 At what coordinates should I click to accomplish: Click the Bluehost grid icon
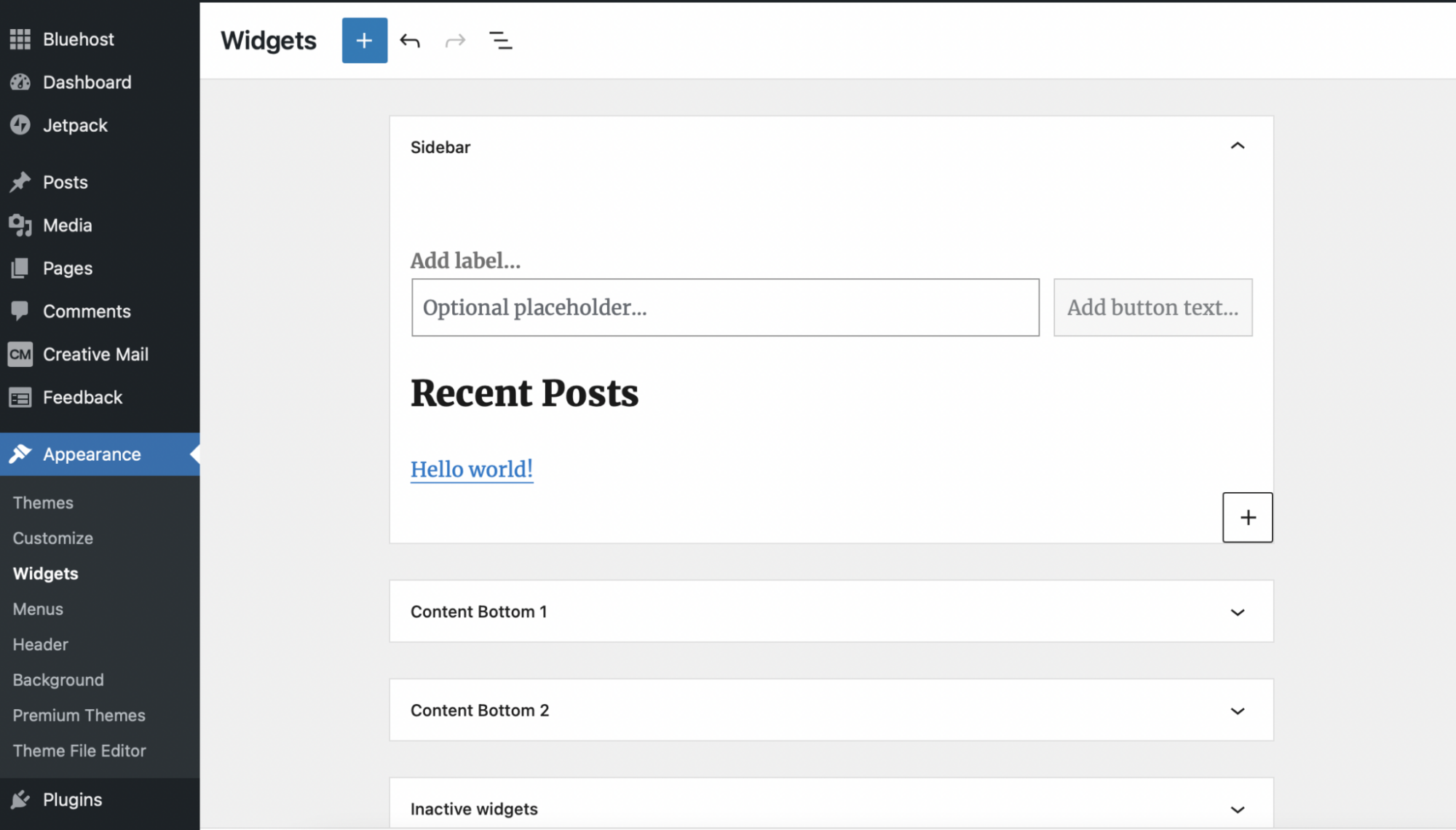20,39
